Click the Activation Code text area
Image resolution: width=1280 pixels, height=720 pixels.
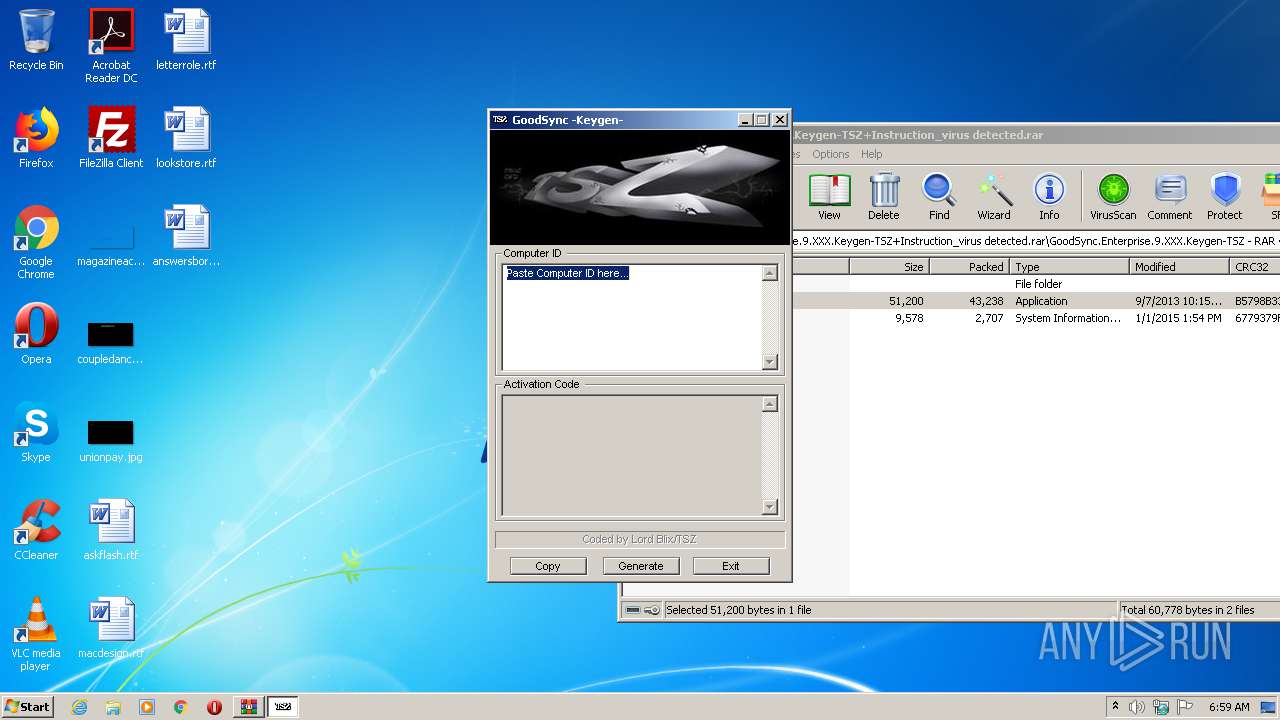point(632,455)
